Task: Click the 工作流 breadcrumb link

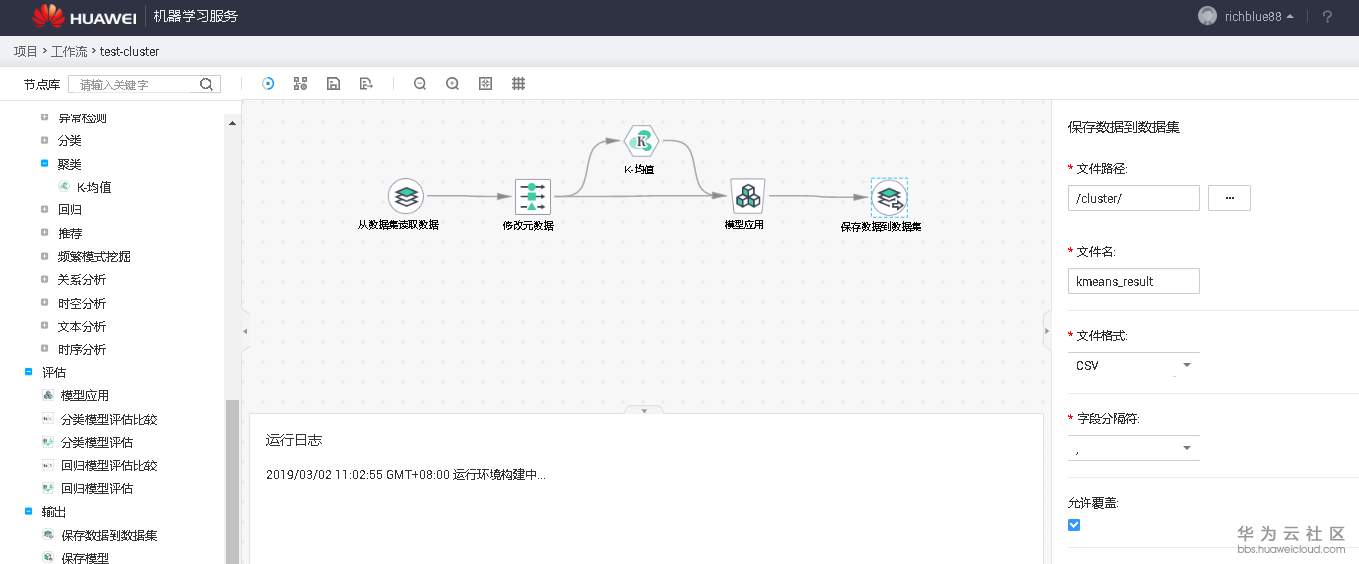Action: tap(69, 51)
